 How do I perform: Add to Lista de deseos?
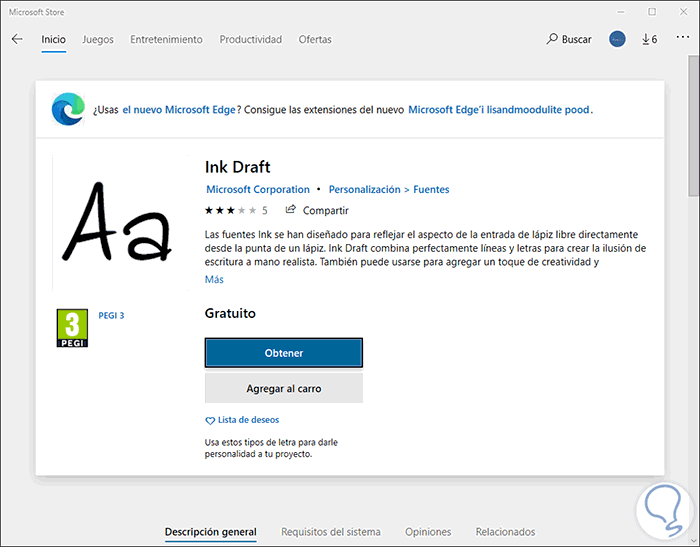tap(248, 420)
